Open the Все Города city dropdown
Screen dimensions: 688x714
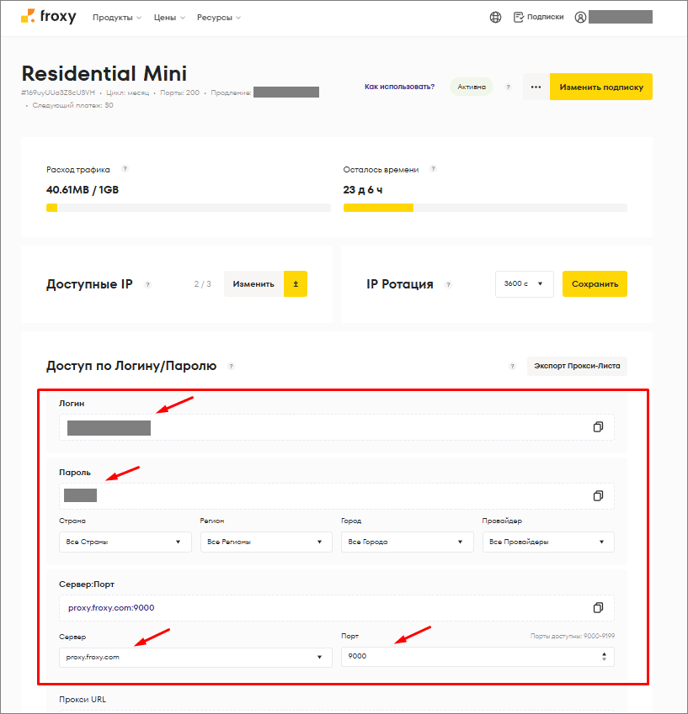408,541
